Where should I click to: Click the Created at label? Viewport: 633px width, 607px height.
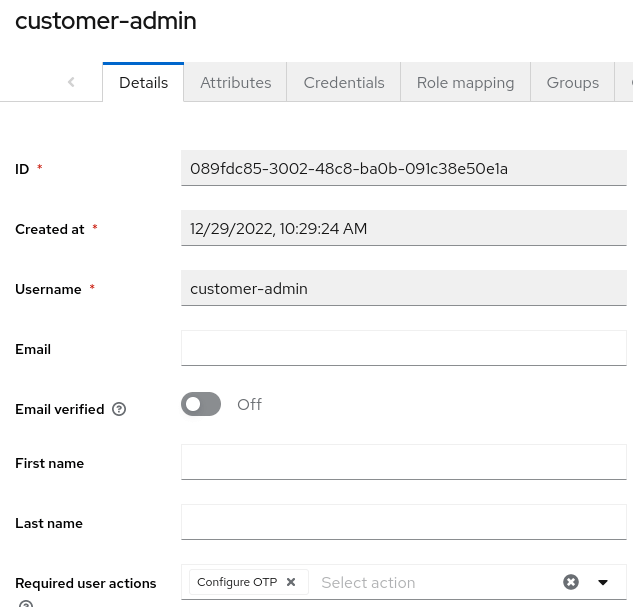point(50,229)
